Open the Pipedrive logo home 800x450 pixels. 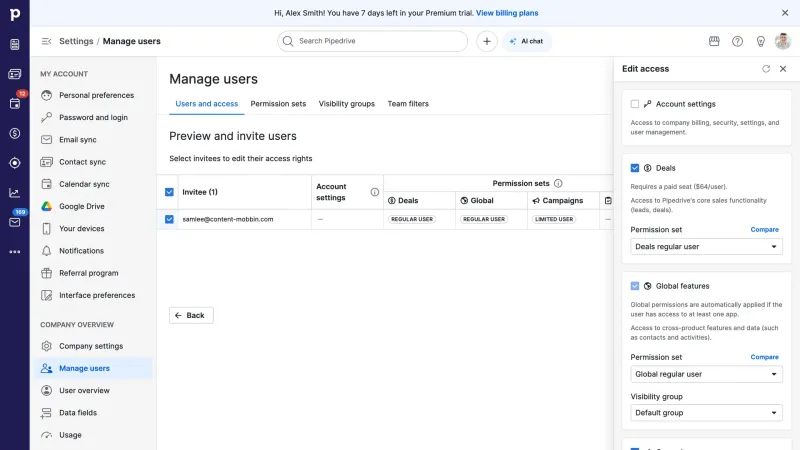point(15,14)
